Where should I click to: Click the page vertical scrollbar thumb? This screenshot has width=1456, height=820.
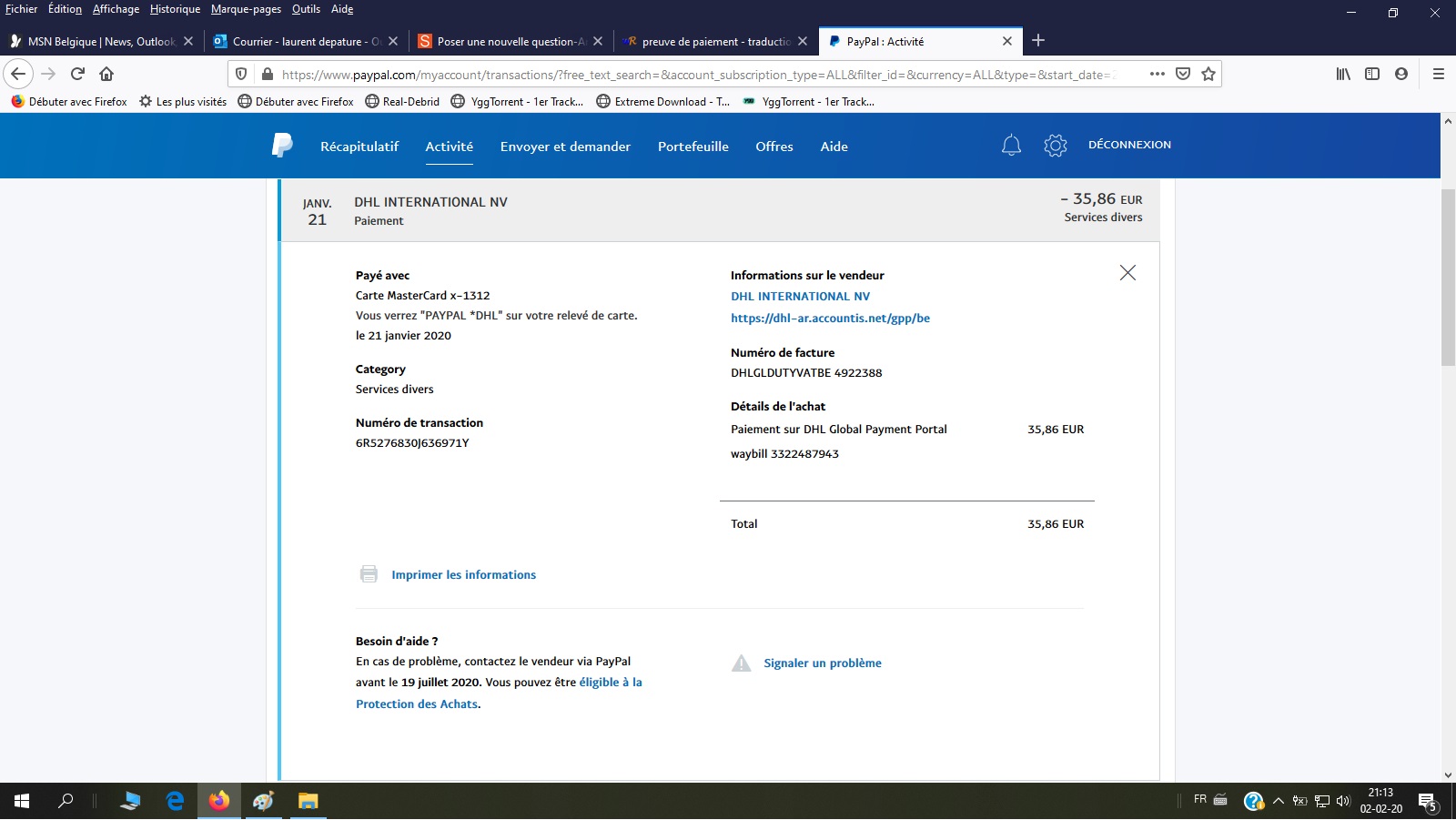tap(1448, 277)
